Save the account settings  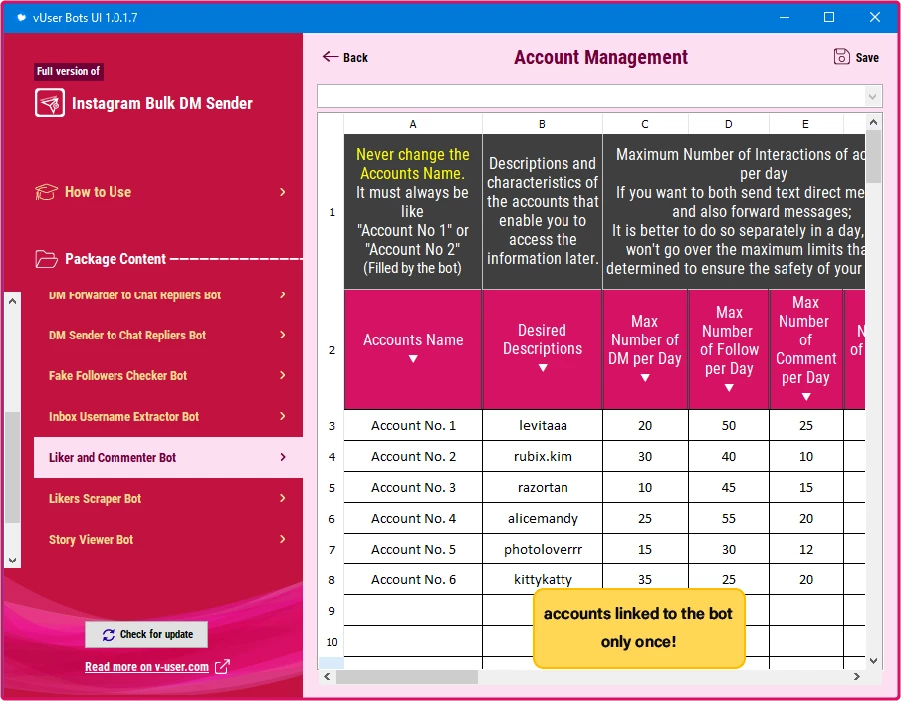coord(856,57)
